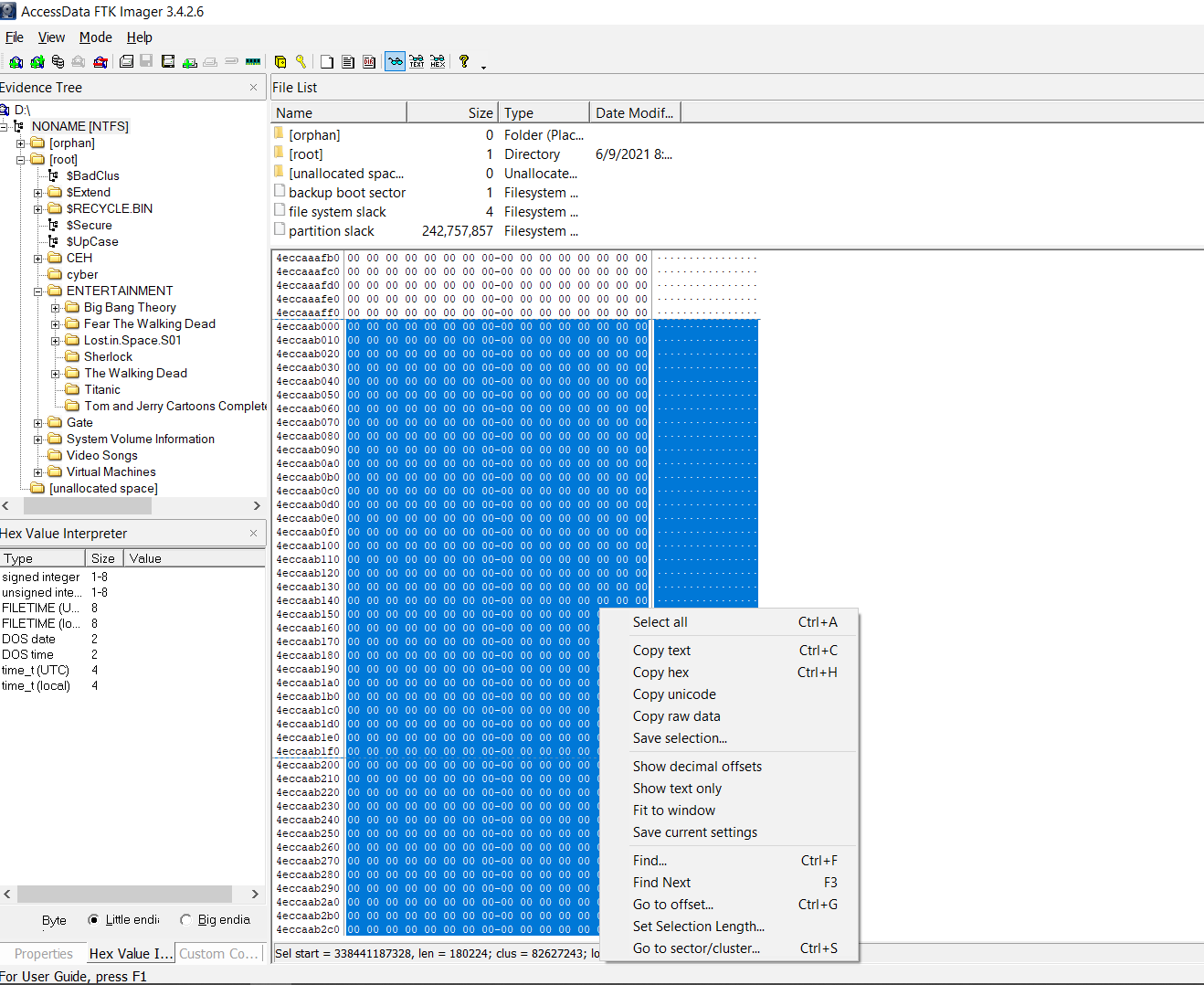Click the Evidence Tree horizontal scrollbar right arrow
The image size is (1204, 985).
[257, 505]
